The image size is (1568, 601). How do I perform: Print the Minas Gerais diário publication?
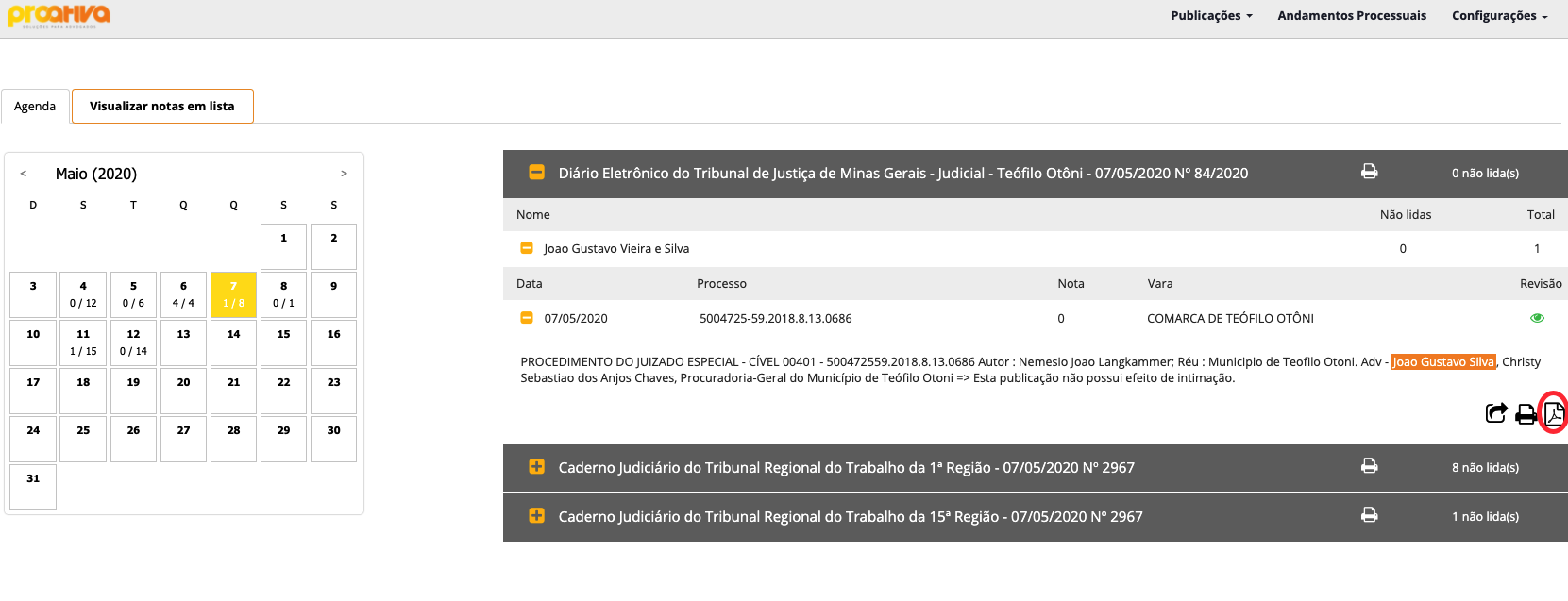click(1369, 172)
